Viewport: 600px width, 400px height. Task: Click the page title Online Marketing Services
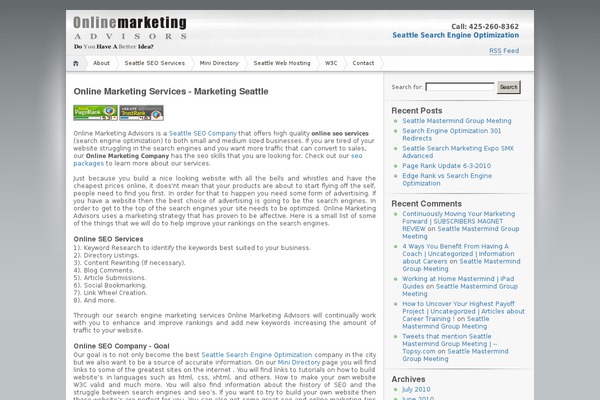click(x=171, y=91)
